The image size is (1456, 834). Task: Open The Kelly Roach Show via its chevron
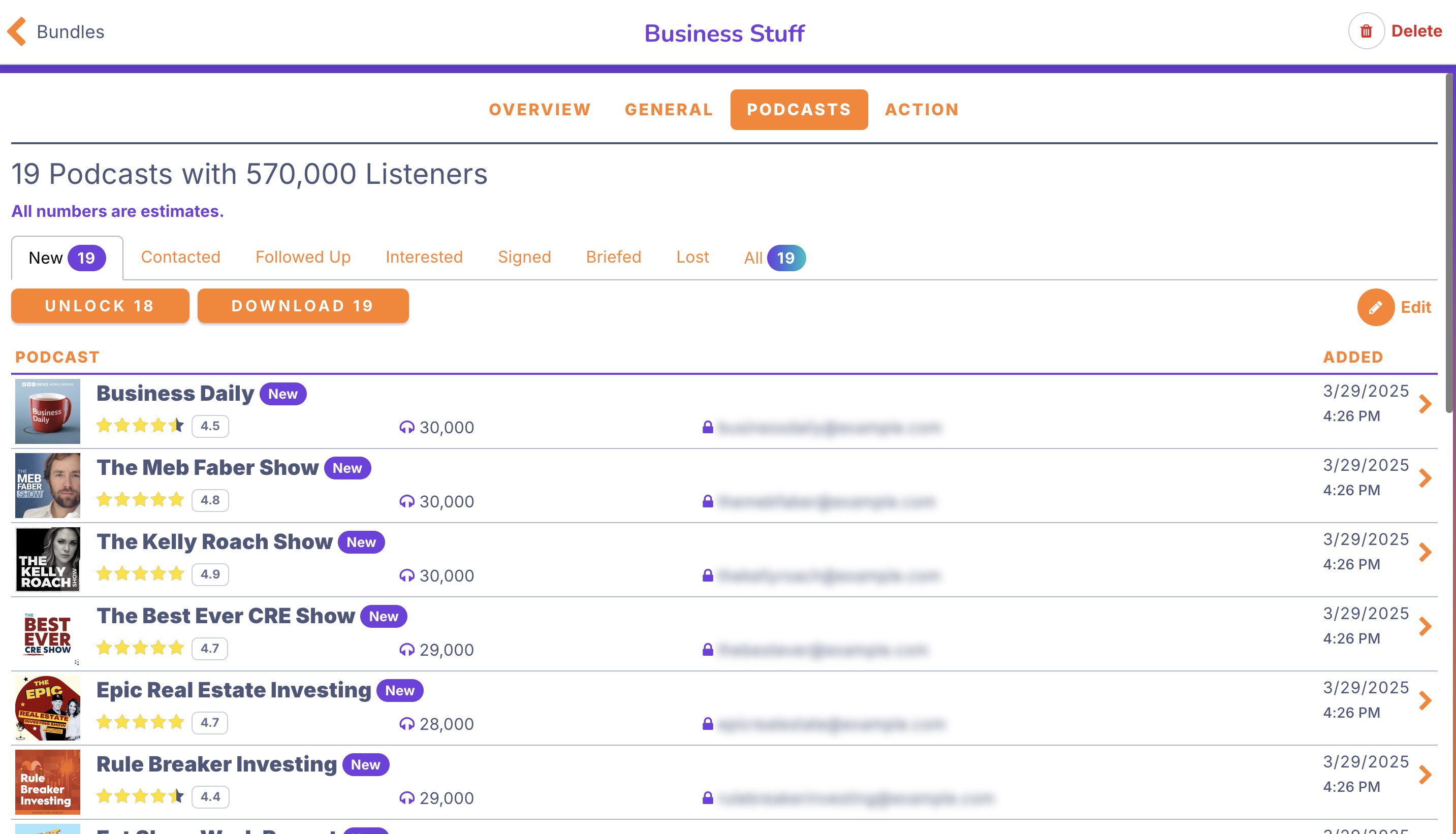[x=1427, y=552]
